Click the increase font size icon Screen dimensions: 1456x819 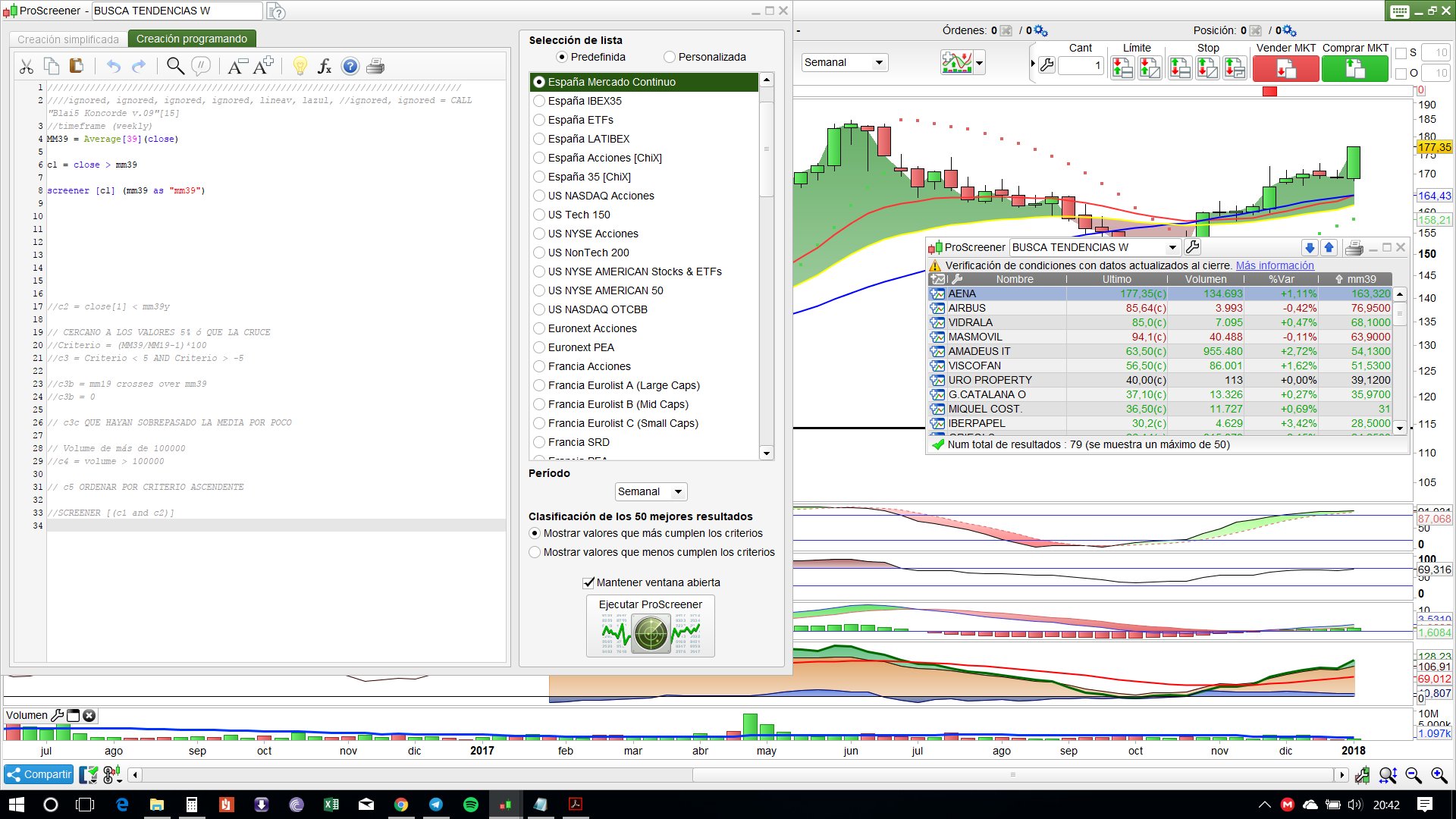click(263, 66)
